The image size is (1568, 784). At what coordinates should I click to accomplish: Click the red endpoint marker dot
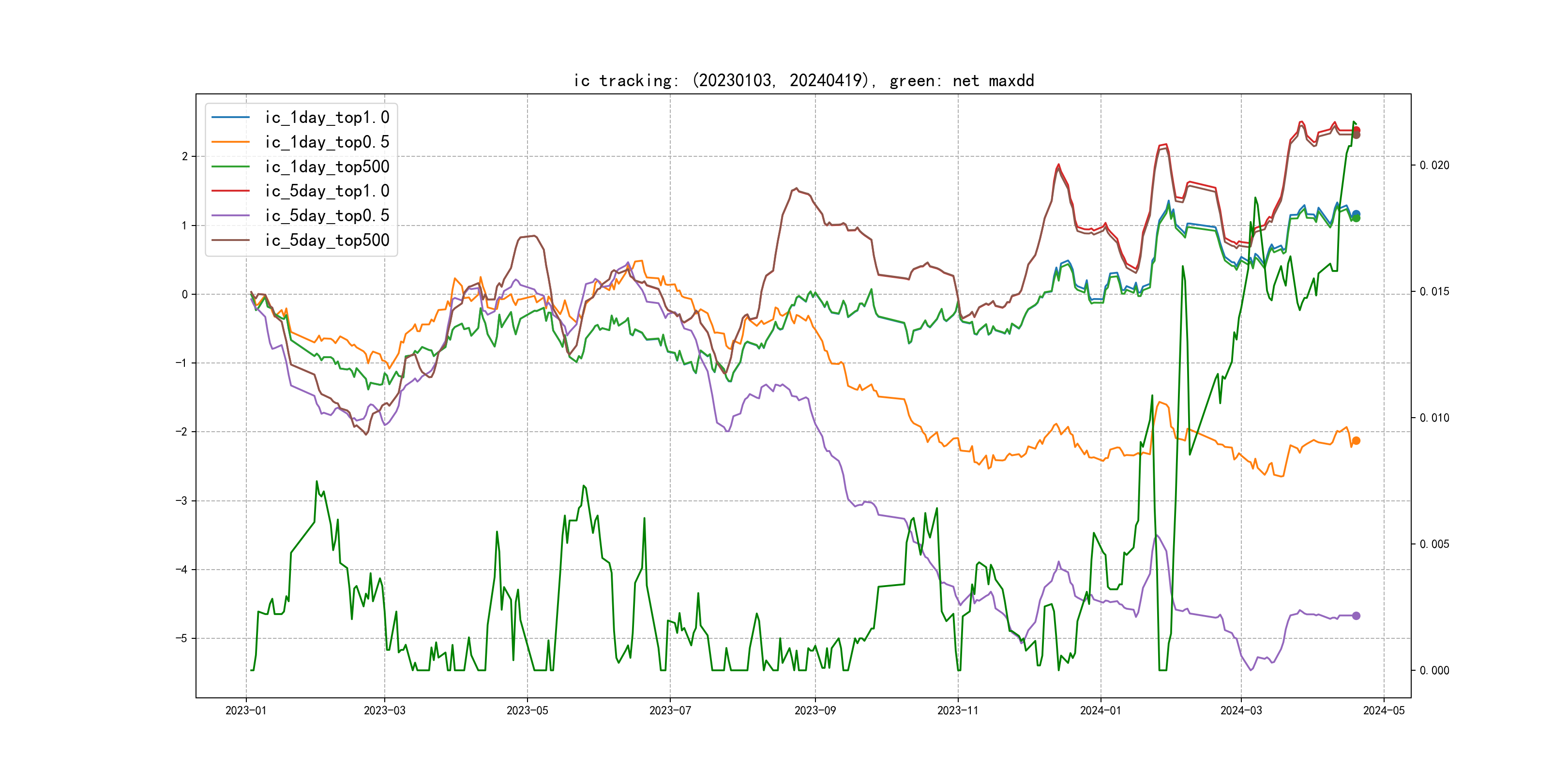click(1356, 130)
